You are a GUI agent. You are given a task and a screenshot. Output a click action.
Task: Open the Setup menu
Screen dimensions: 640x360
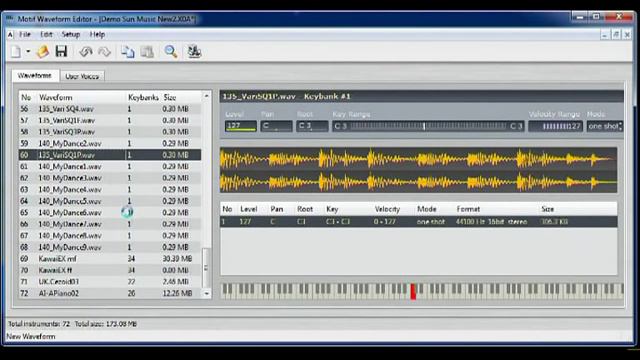click(71, 35)
